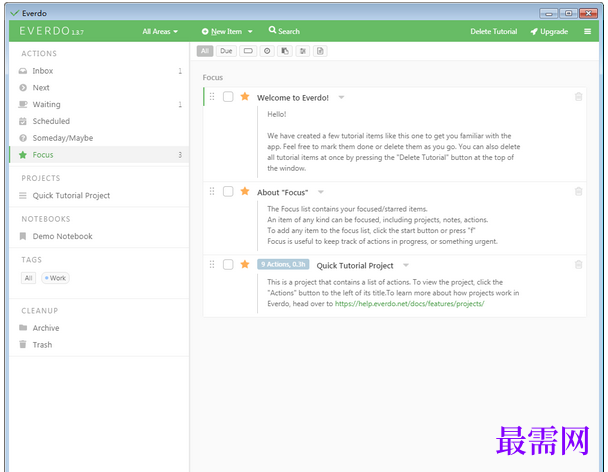Unstar the Quick Tutorial Project item

point(245,264)
